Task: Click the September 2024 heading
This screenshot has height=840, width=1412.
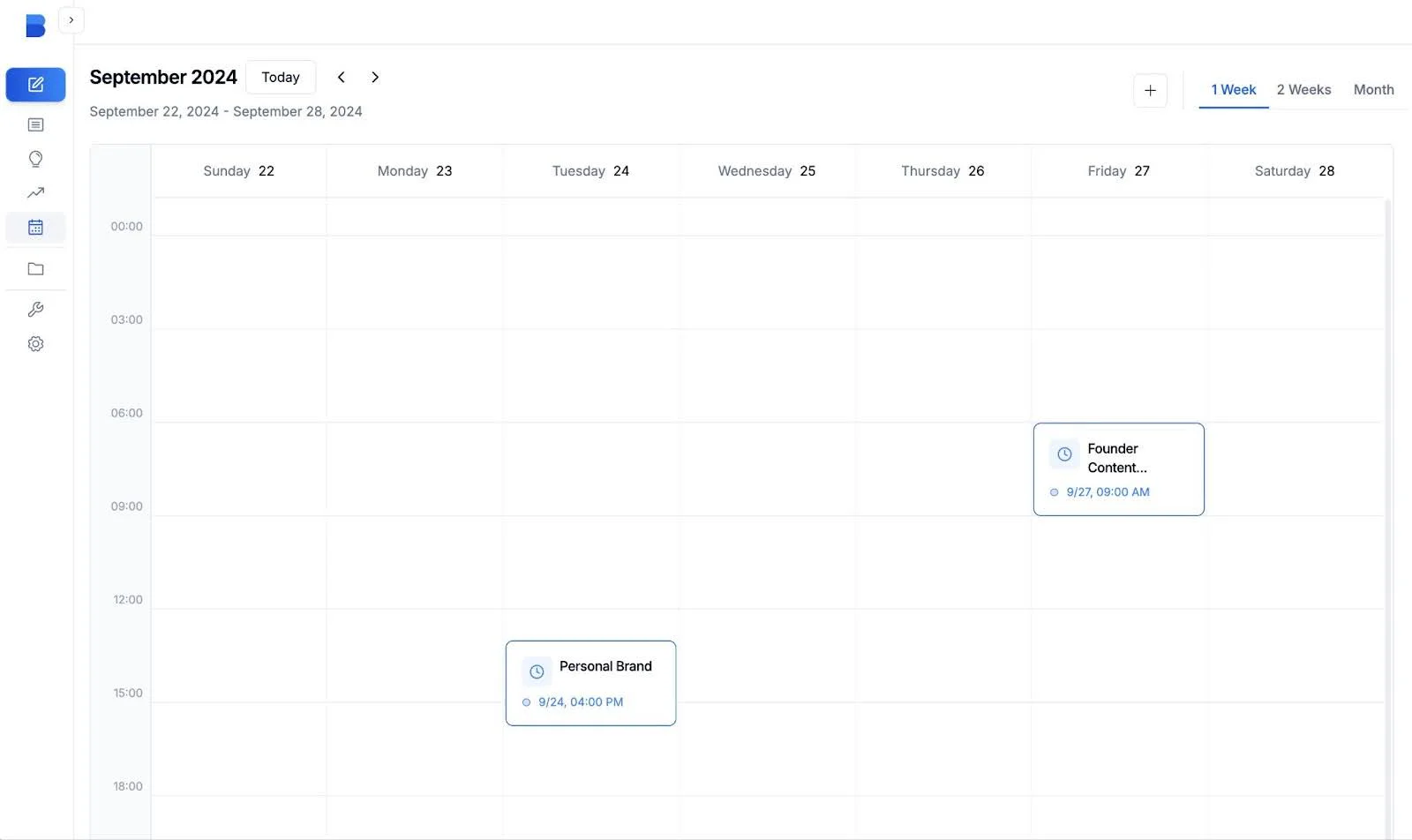Action: 163,77
